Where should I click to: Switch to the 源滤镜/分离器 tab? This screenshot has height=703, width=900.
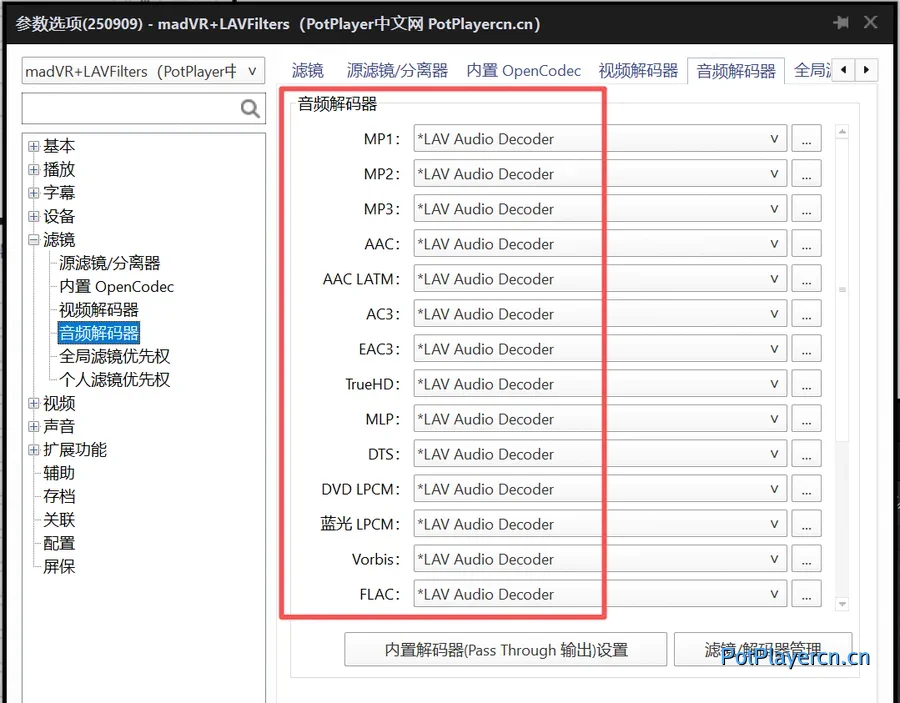(x=398, y=70)
